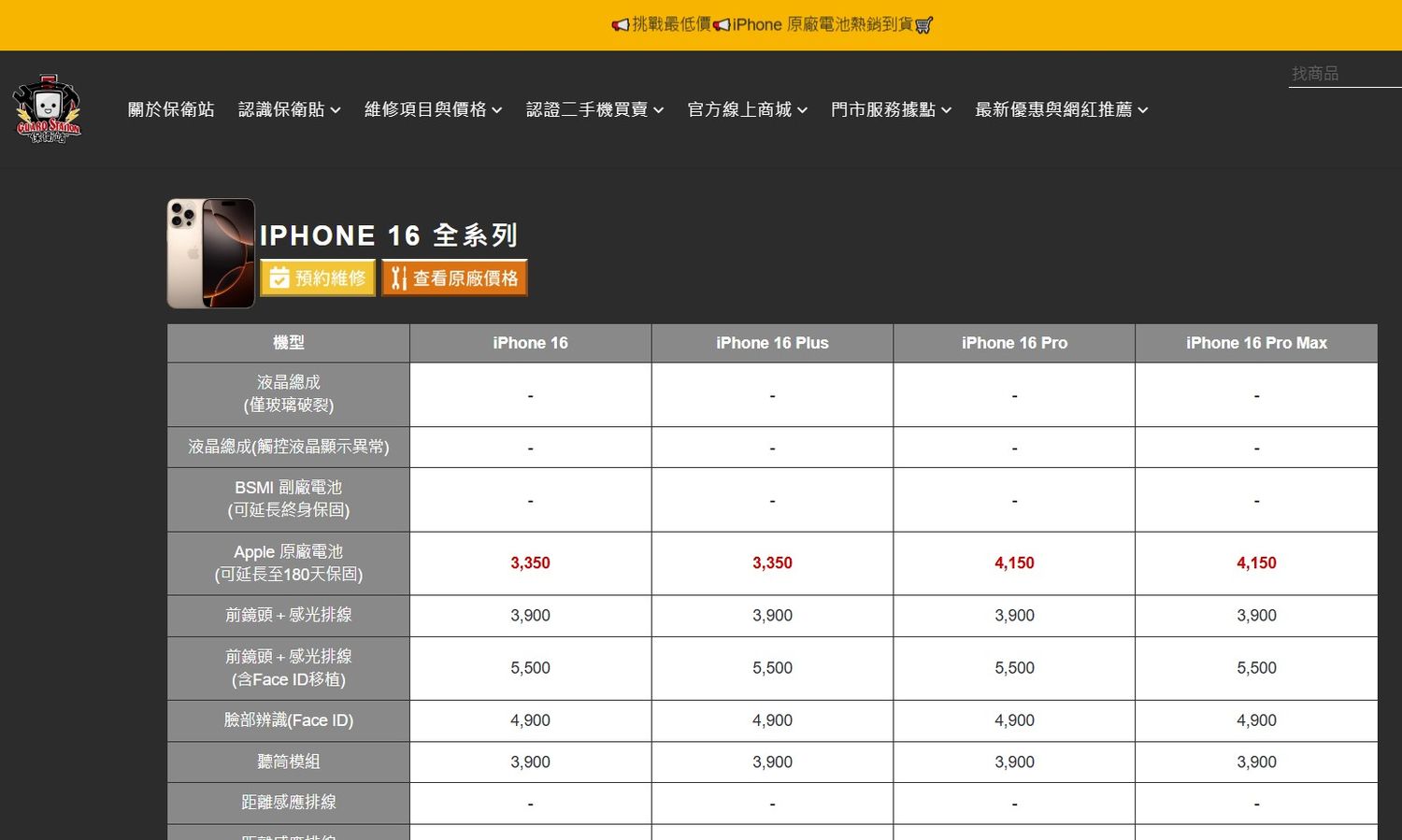Expand the 認識保衛貼 dropdown
The width and height of the screenshot is (1402, 840).
click(x=289, y=109)
